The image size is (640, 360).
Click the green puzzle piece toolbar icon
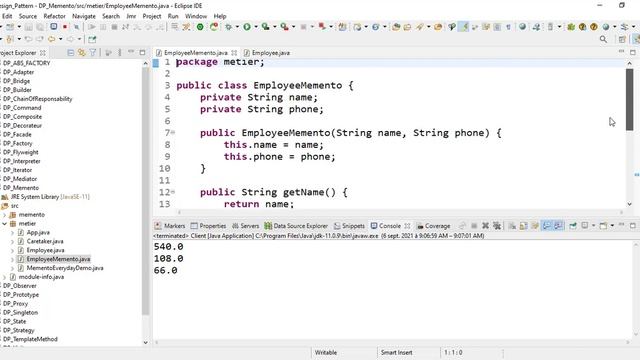pos(571,27)
